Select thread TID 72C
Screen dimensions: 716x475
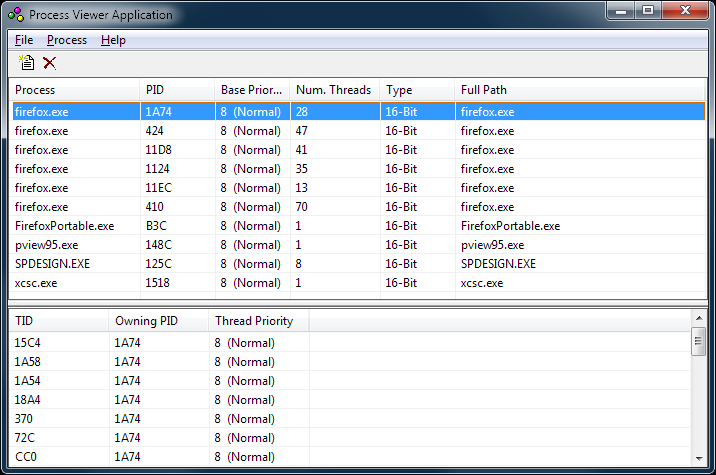pos(25,438)
